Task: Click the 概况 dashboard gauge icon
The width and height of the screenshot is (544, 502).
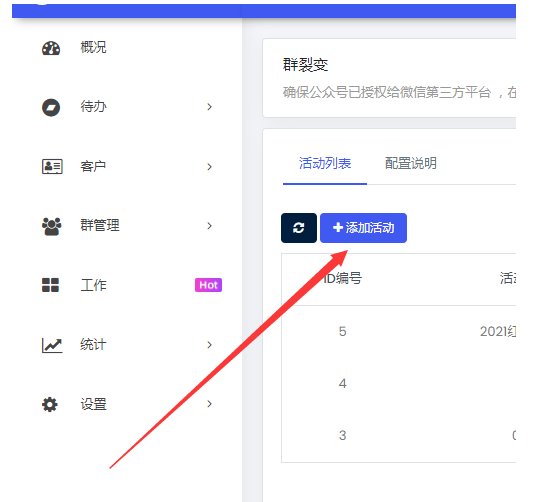Action: tap(51, 48)
